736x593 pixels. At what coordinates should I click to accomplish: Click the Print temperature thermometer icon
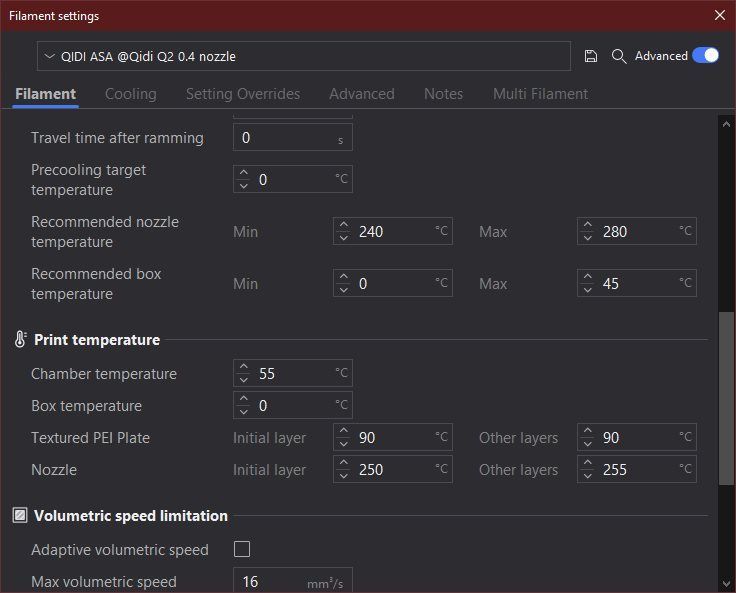(20, 340)
